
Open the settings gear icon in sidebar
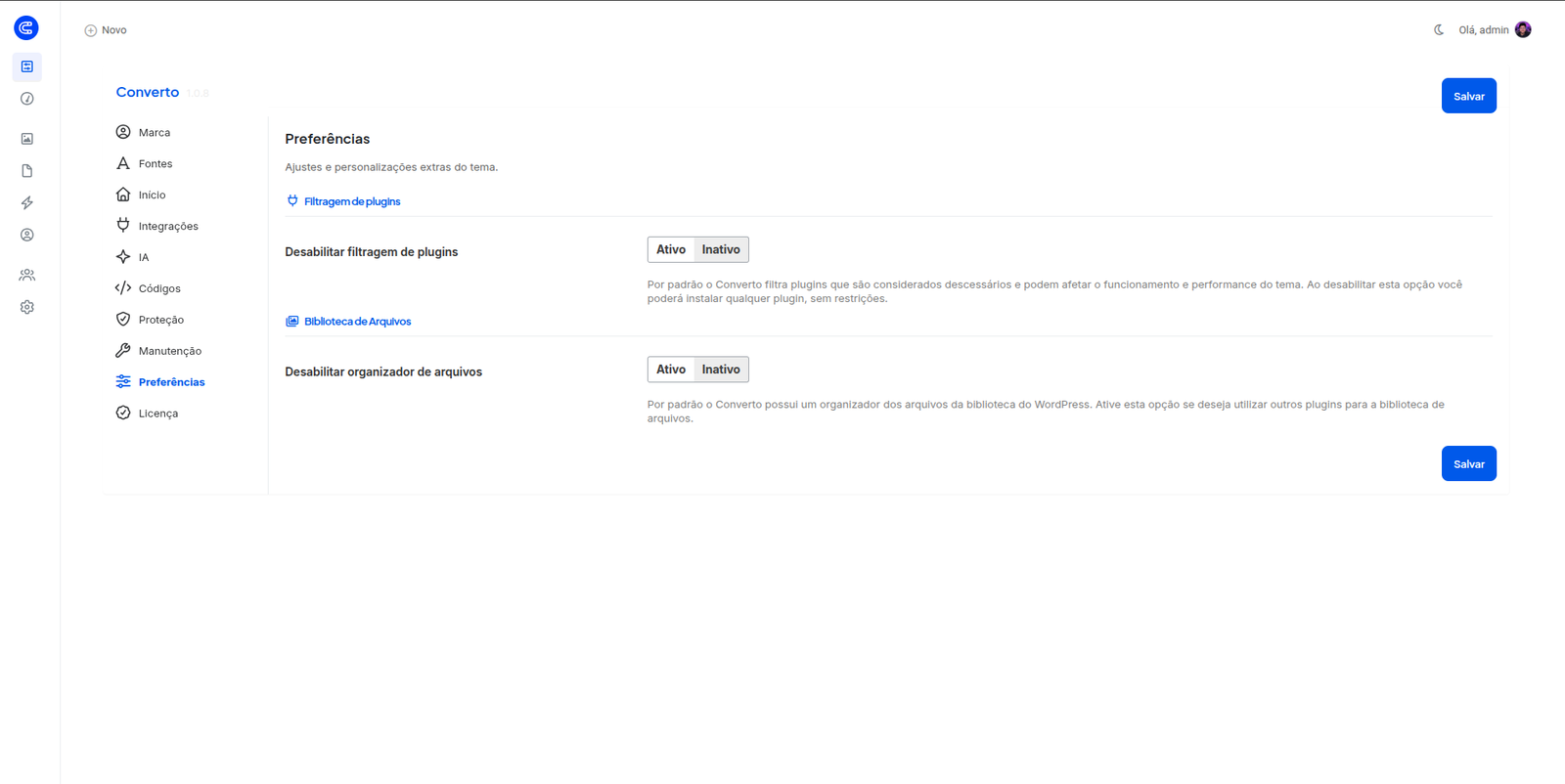coord(27,307)
